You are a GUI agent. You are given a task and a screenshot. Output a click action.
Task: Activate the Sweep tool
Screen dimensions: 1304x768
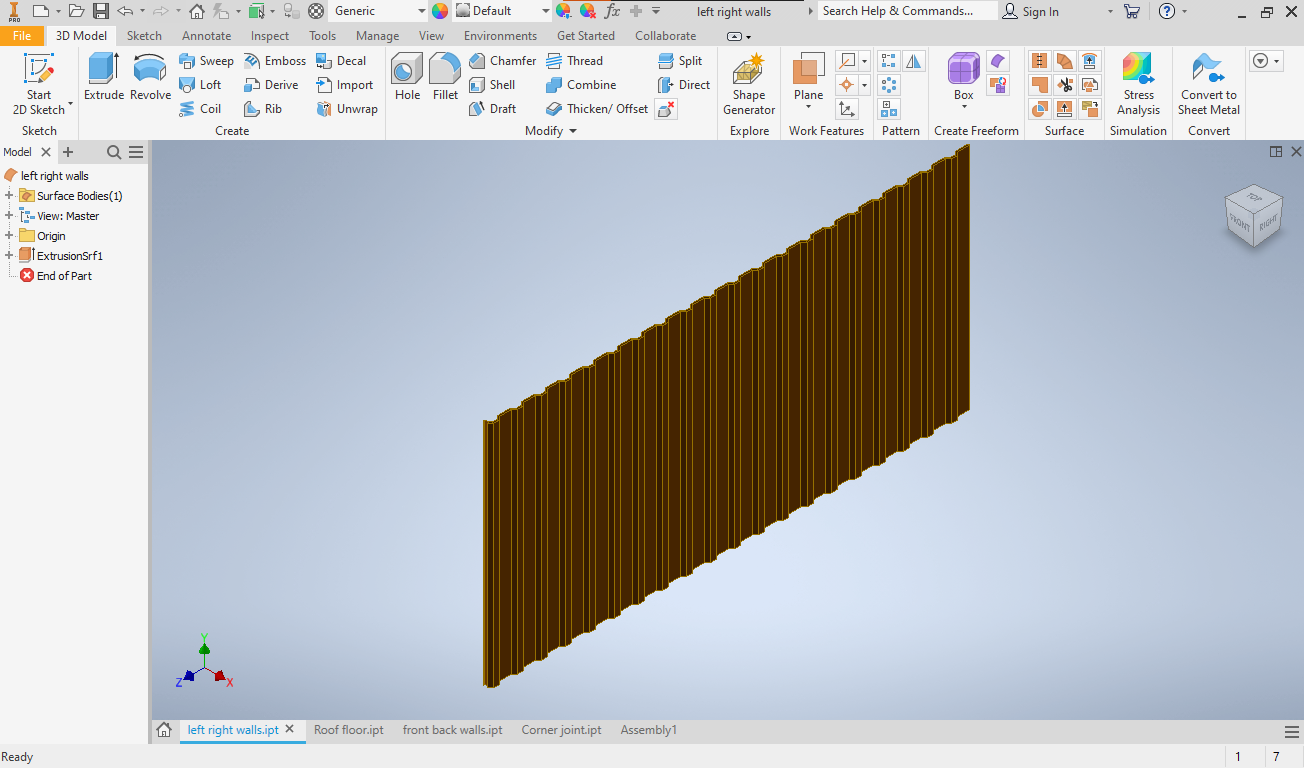(206, 61)
